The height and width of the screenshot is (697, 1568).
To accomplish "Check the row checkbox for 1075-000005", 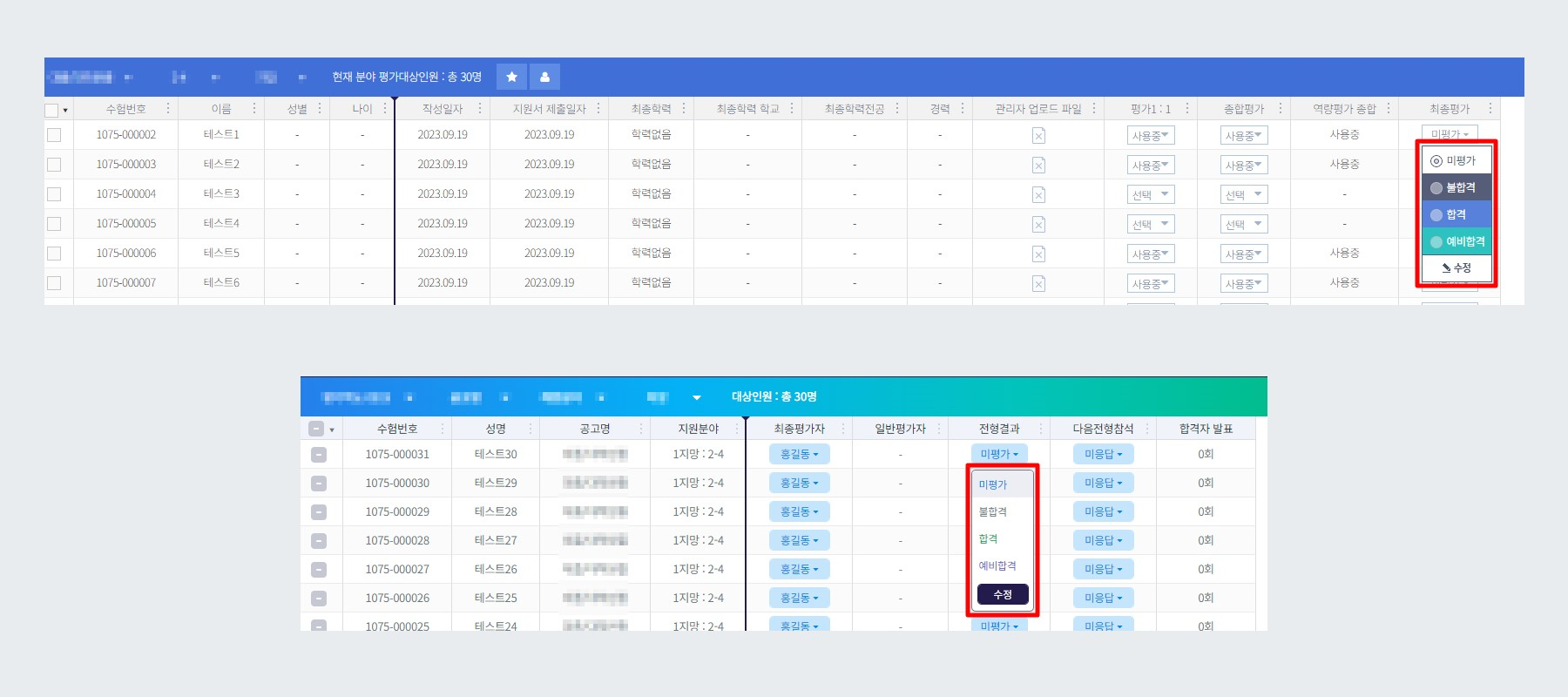I will point(54,224).
